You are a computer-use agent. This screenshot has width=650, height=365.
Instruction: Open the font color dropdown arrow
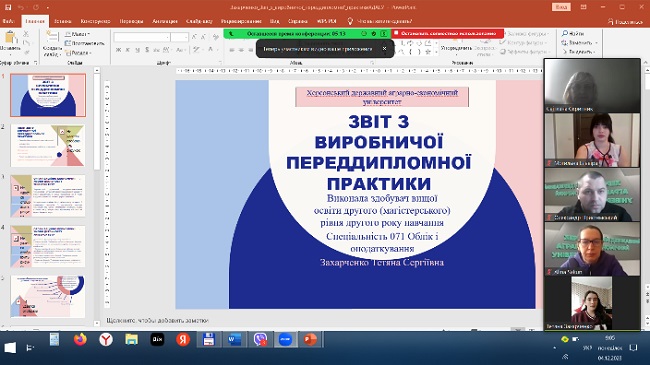[x=217, y=50]
